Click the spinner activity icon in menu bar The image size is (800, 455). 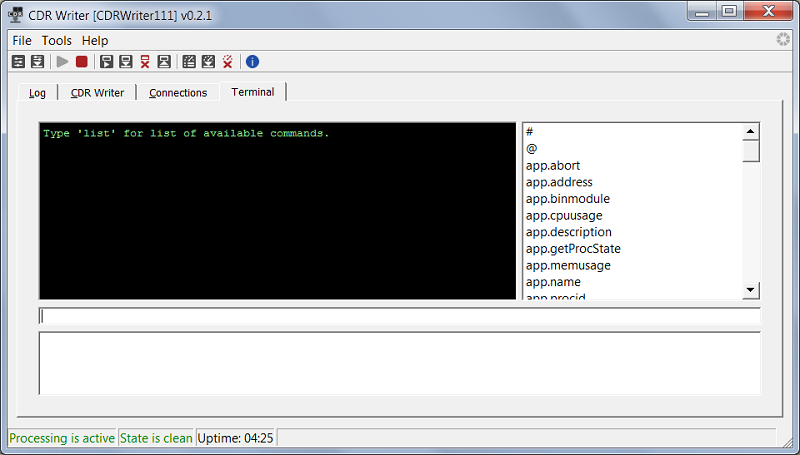coord(783,40)
